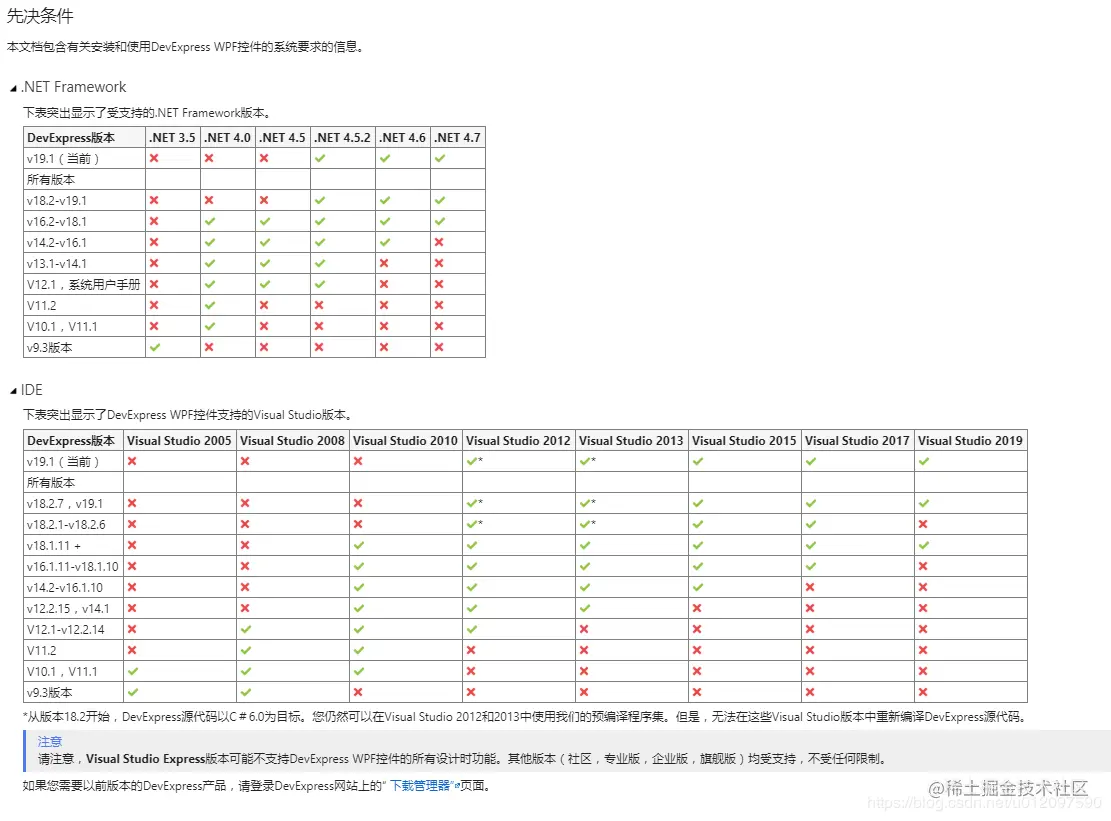Click the green check for v18.2-v19.1 under .NET 4.6
The height and width of the screenshot is (821, 1111).
tap(385, 200)
